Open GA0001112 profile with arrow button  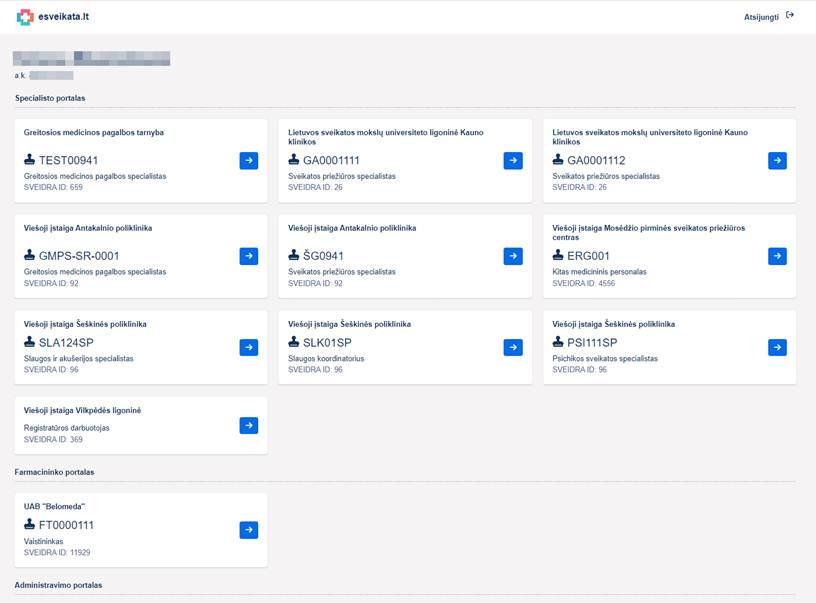777,161
